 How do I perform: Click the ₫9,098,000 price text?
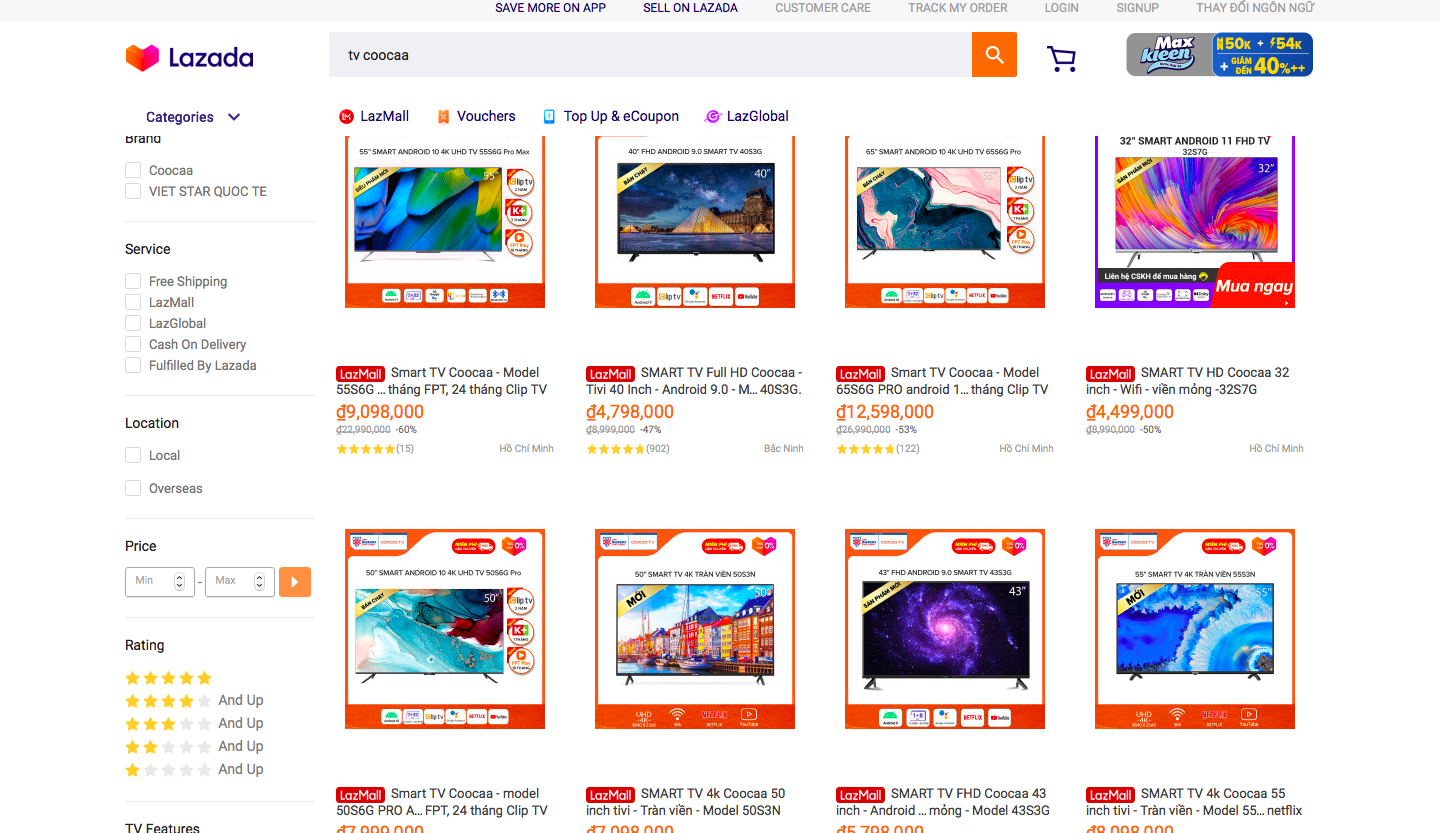(380, 412)
